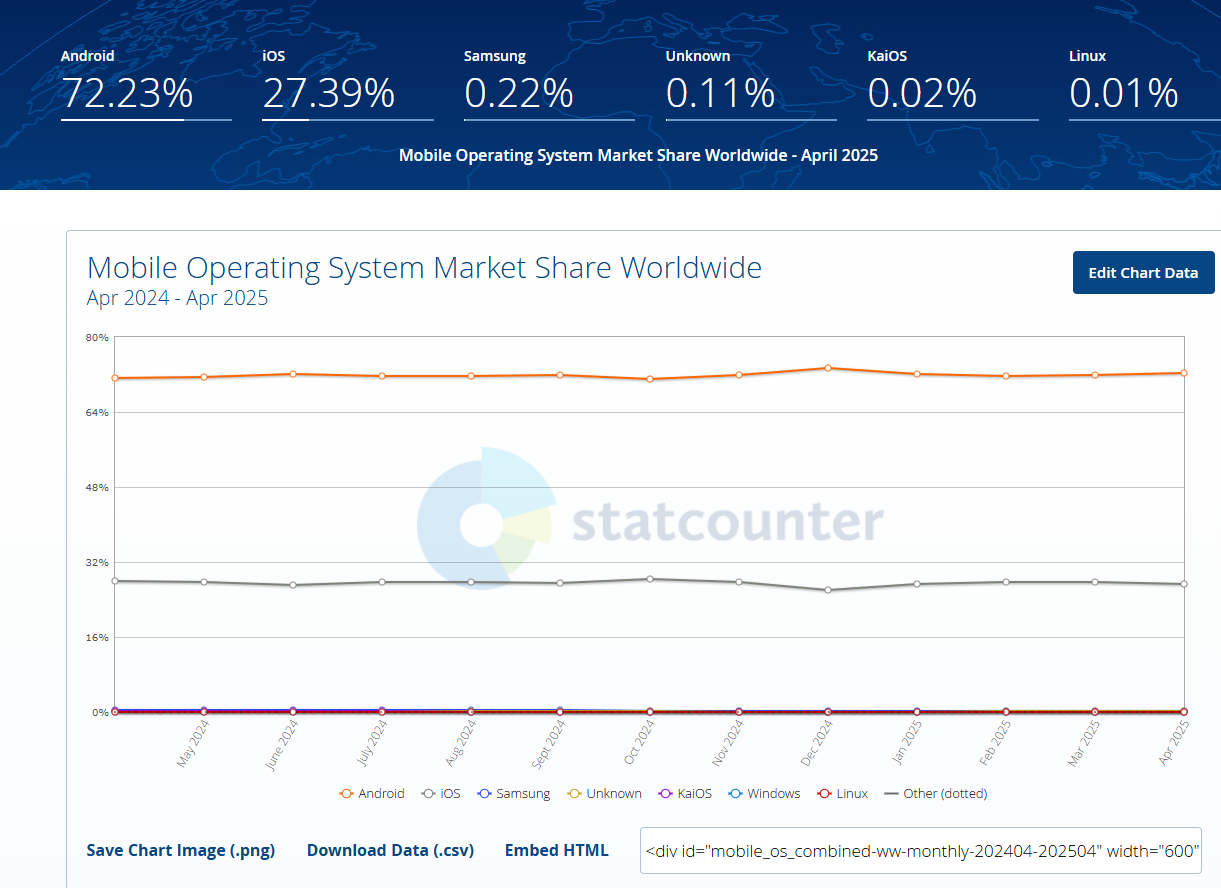
Task: Click the Android Apr 2025 data point
Action: click(x=1184, y=373)
